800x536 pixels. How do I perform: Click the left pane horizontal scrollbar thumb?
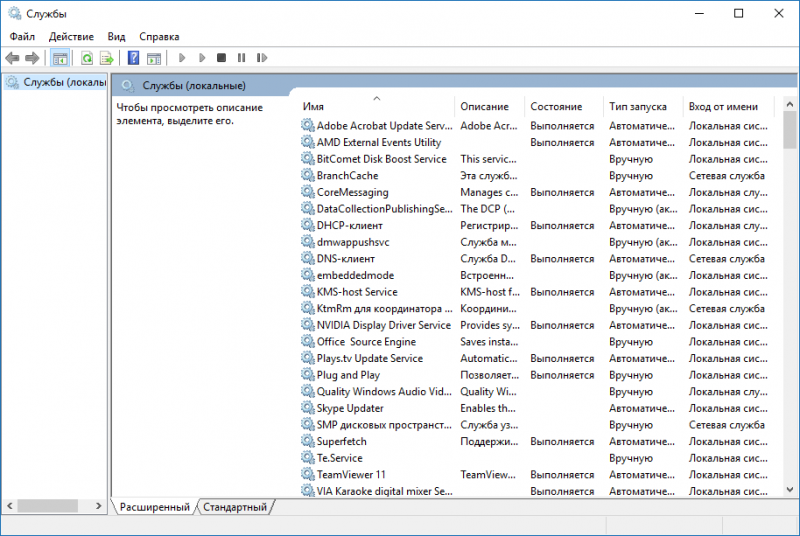click(47, 506)
